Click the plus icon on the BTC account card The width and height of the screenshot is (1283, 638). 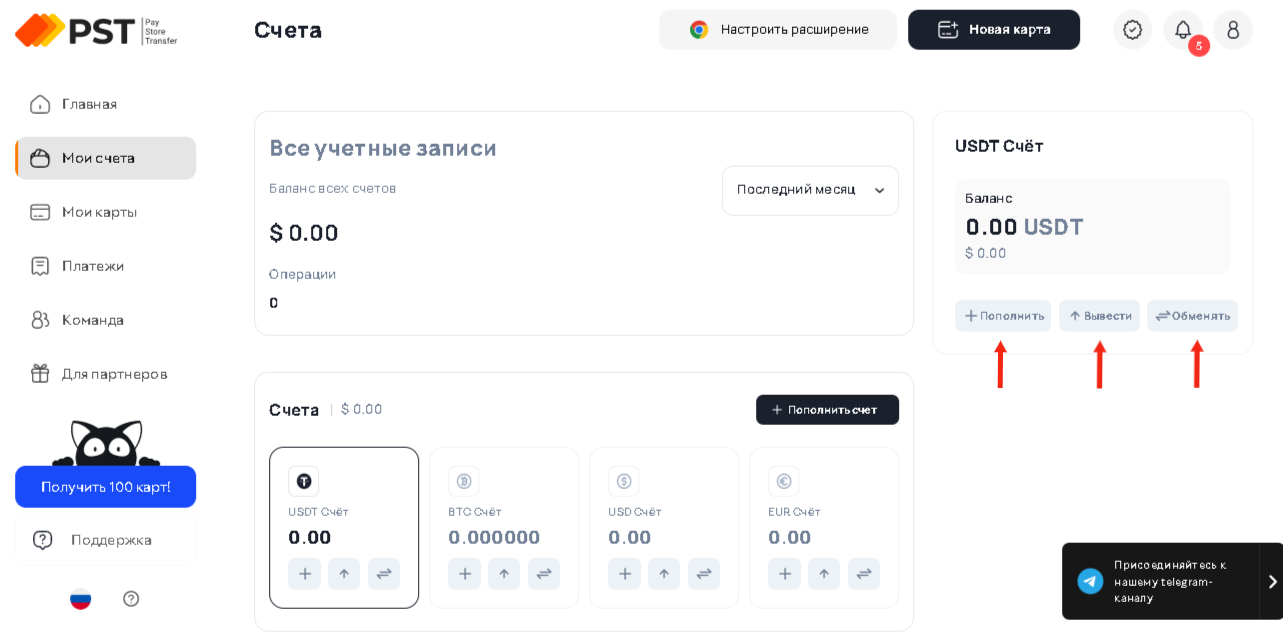464,574
